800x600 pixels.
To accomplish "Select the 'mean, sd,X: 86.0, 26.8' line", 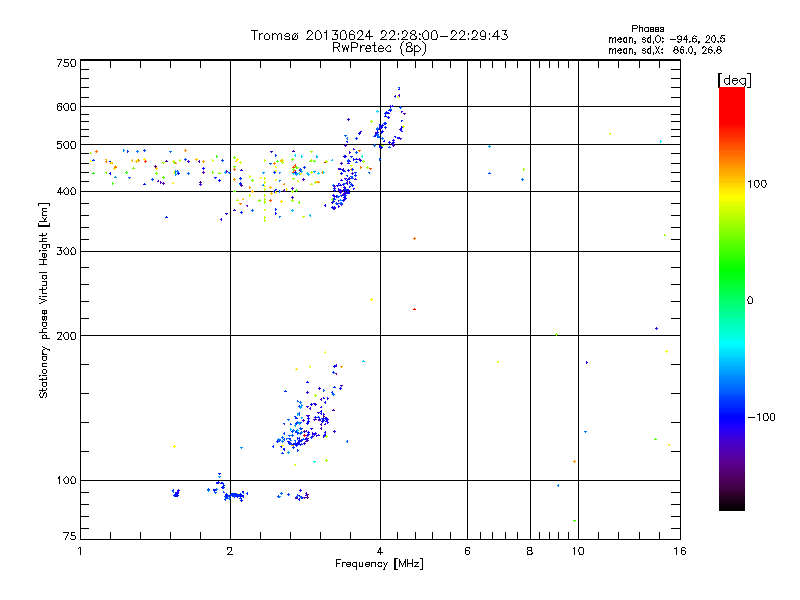I will (665, 50).
